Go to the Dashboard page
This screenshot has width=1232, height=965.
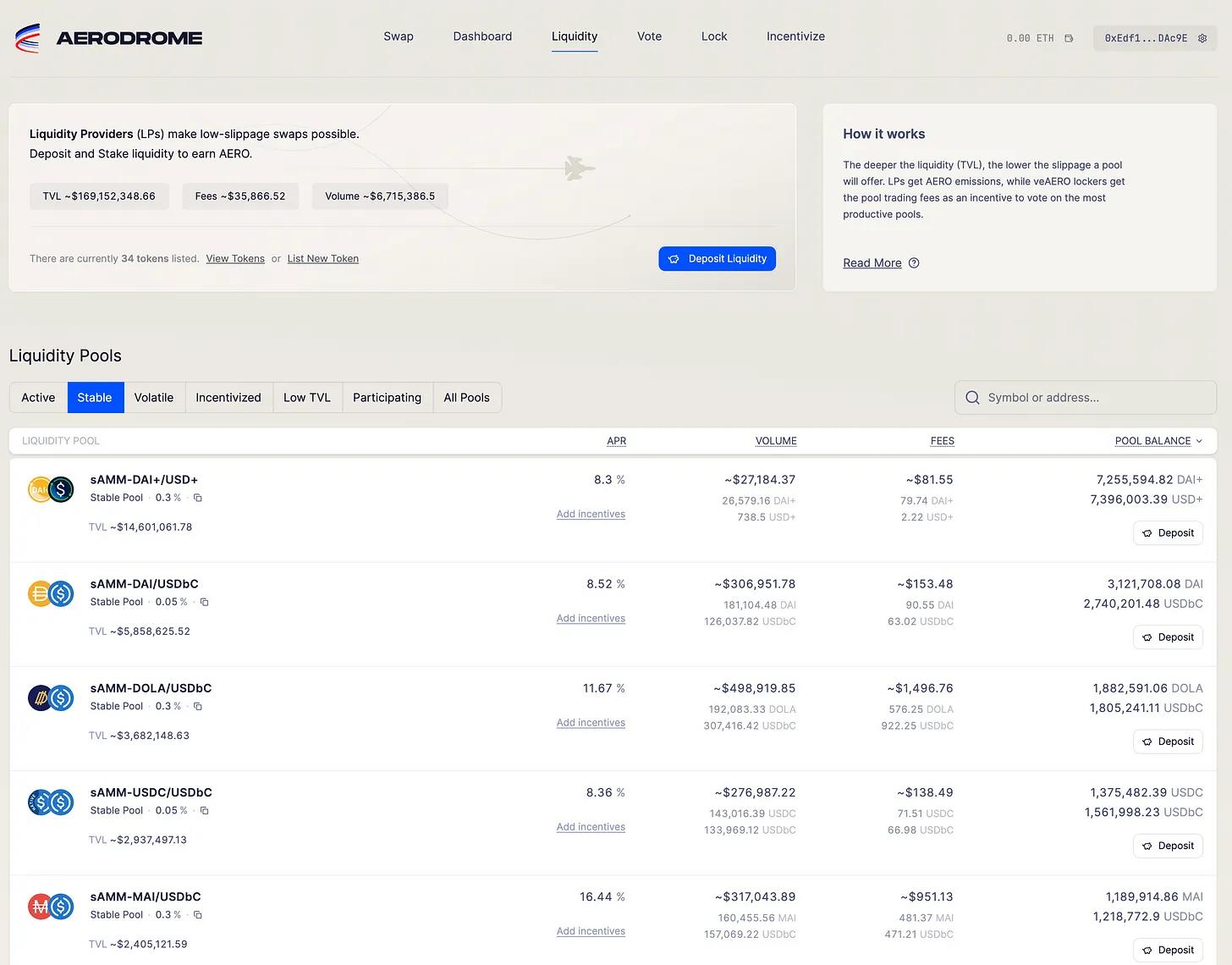(x=482, y=36)
